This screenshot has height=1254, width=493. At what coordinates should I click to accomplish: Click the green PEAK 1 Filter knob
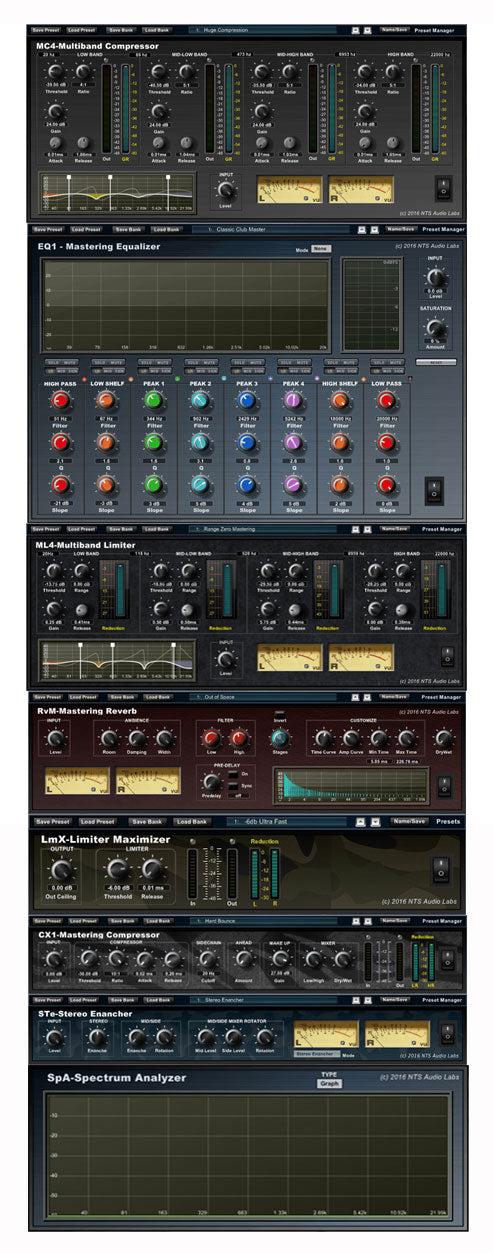click(x=153, y=400)
